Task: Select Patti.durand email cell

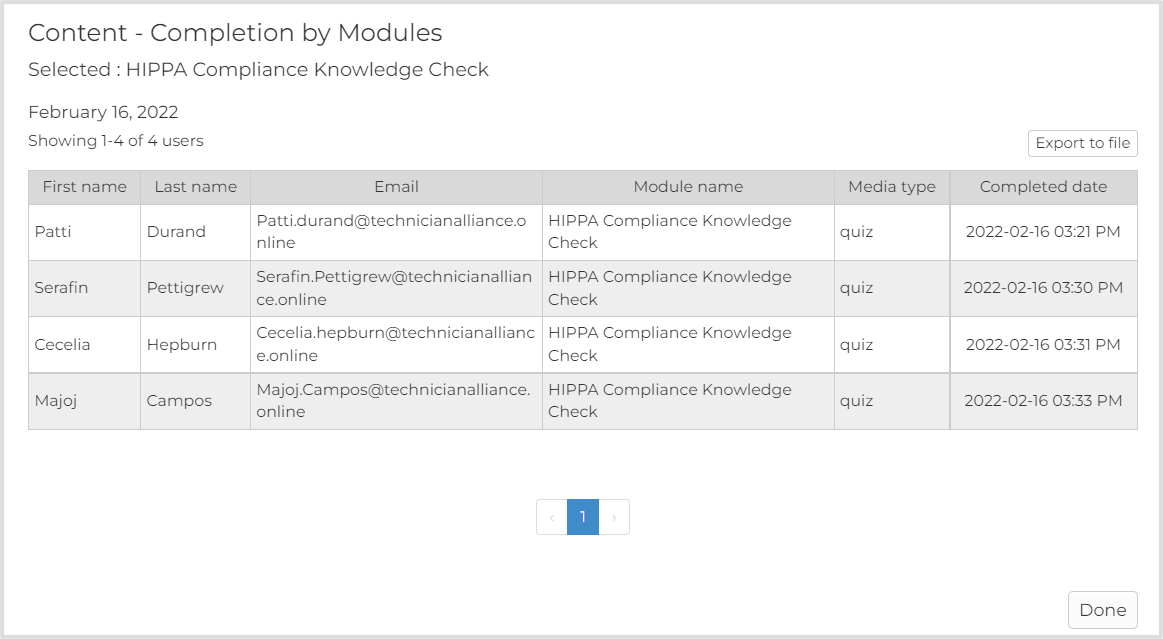Action: [396, 232]
